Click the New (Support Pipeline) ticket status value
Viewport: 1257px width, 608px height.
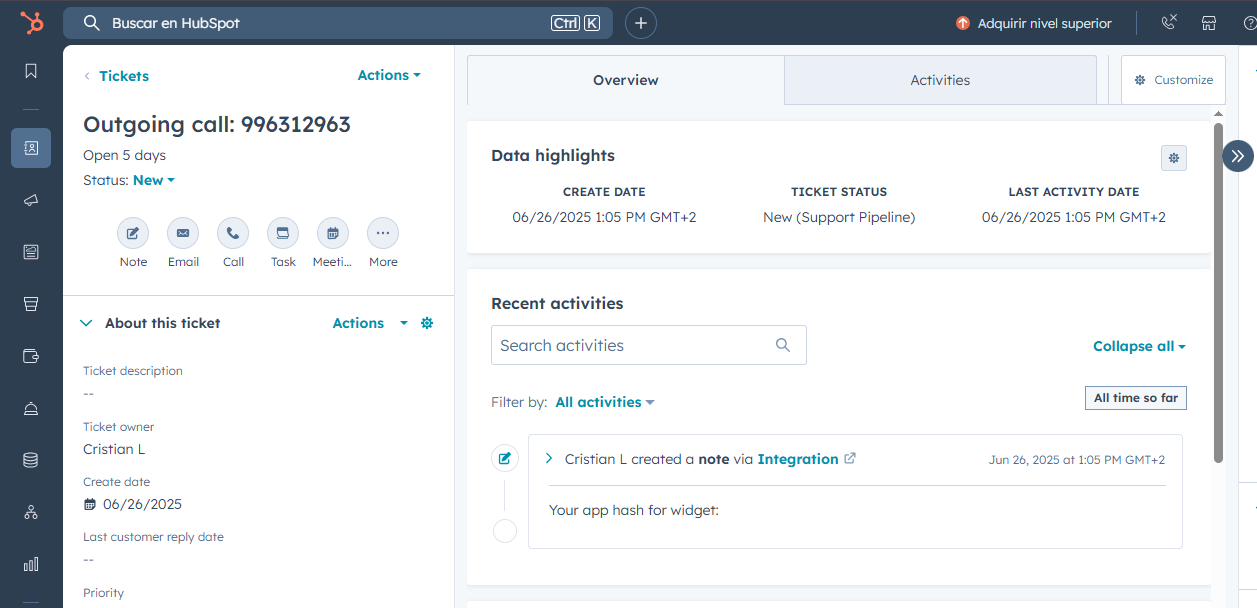point(839,217)
